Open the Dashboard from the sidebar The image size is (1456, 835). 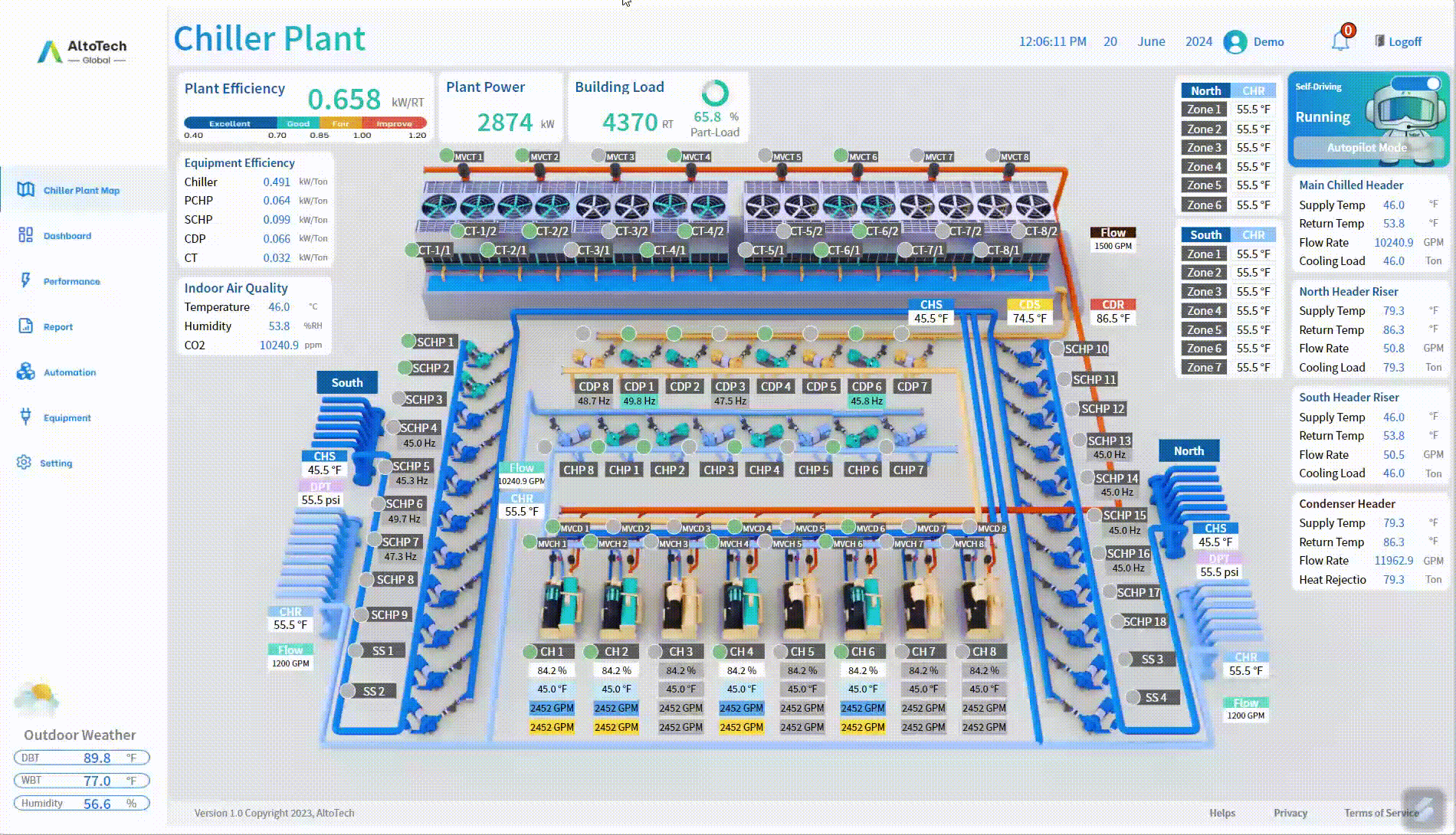(67, 235)
